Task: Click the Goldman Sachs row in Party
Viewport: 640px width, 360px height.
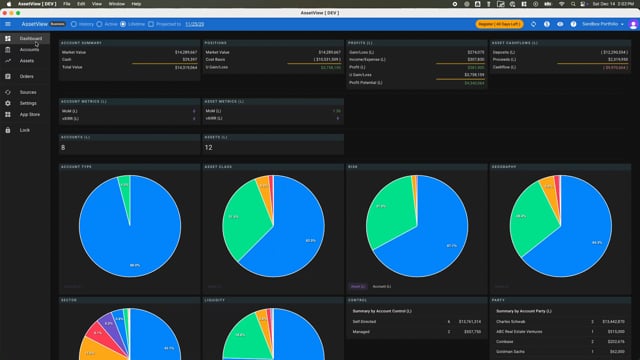Action: pos(560,351)
